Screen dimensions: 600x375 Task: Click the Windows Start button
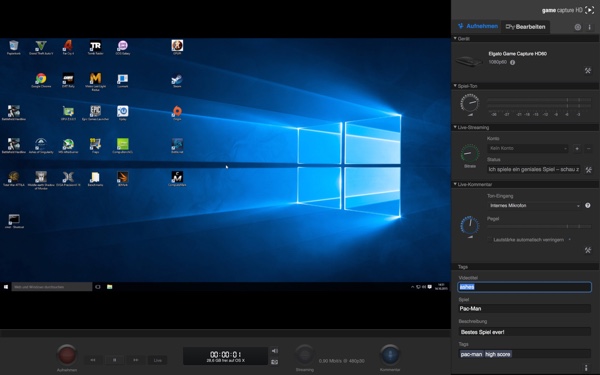tap(6, 287)
